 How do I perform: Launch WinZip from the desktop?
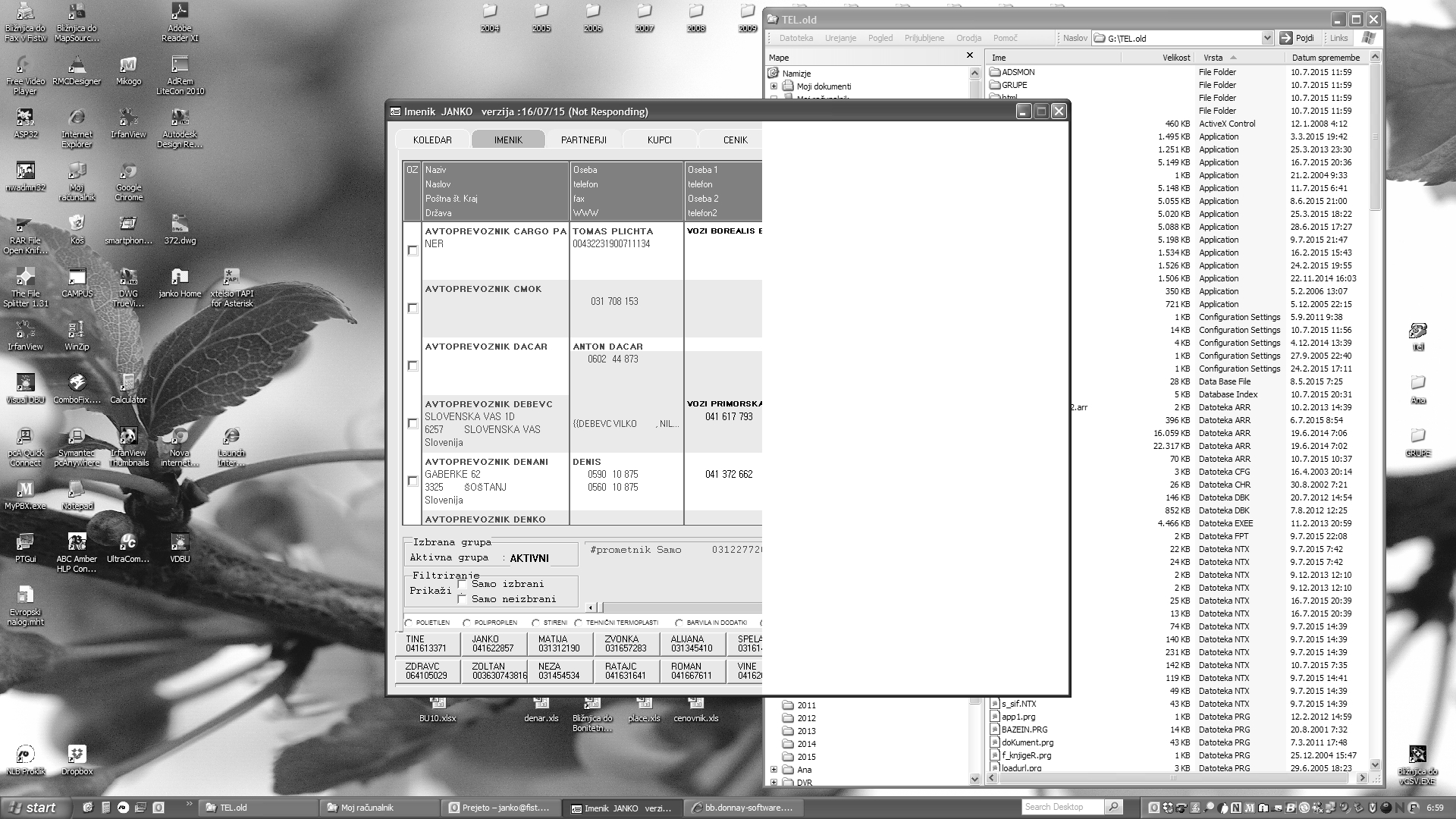(77, 332)
